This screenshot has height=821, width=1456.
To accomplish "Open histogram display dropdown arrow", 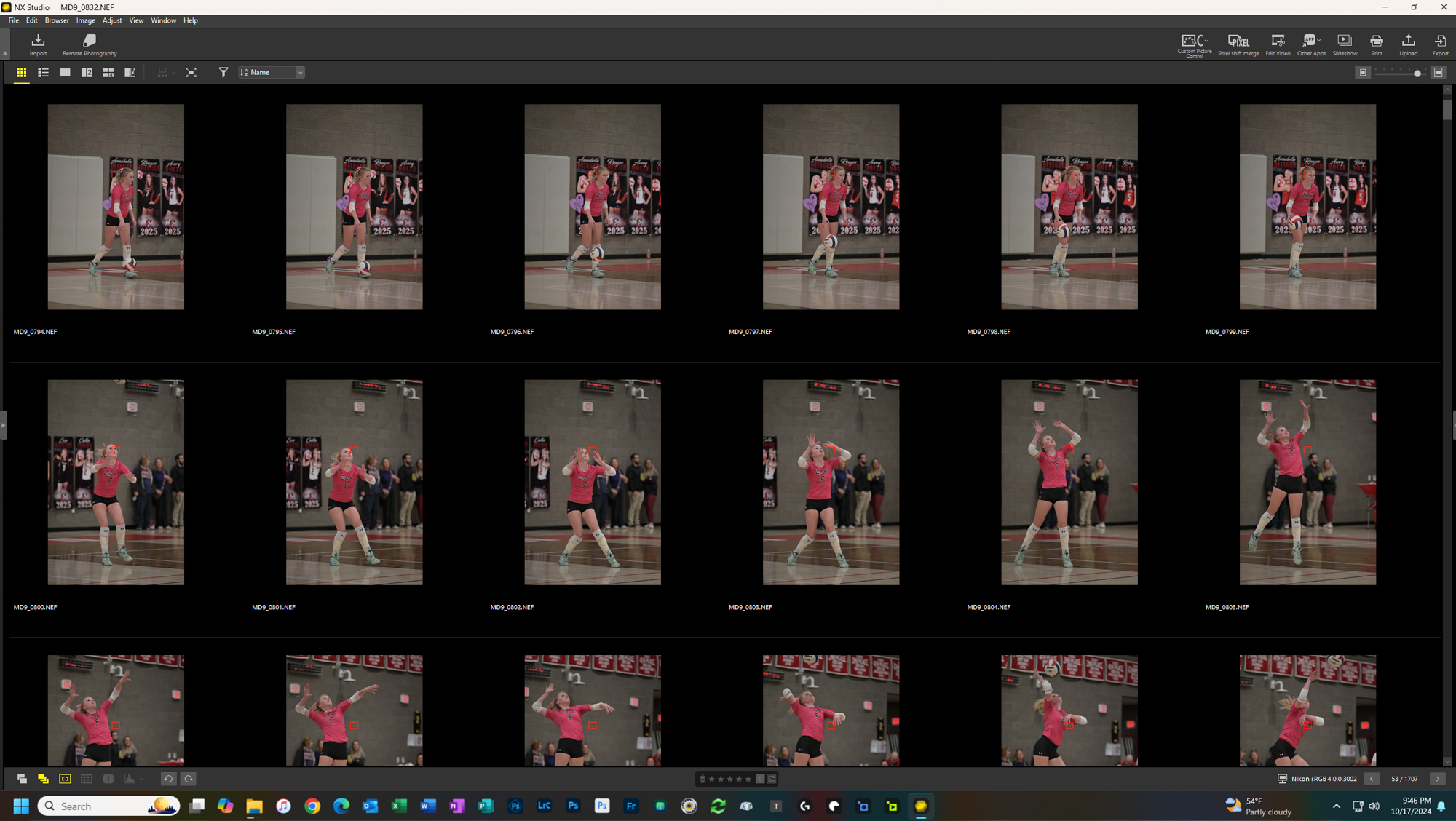I will [142, 779].
